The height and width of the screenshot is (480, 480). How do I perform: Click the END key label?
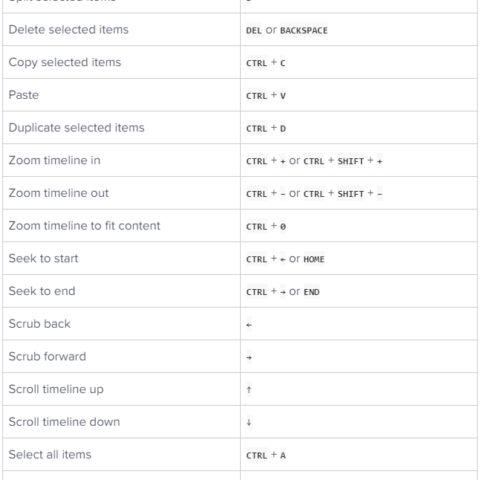[311, 292]
